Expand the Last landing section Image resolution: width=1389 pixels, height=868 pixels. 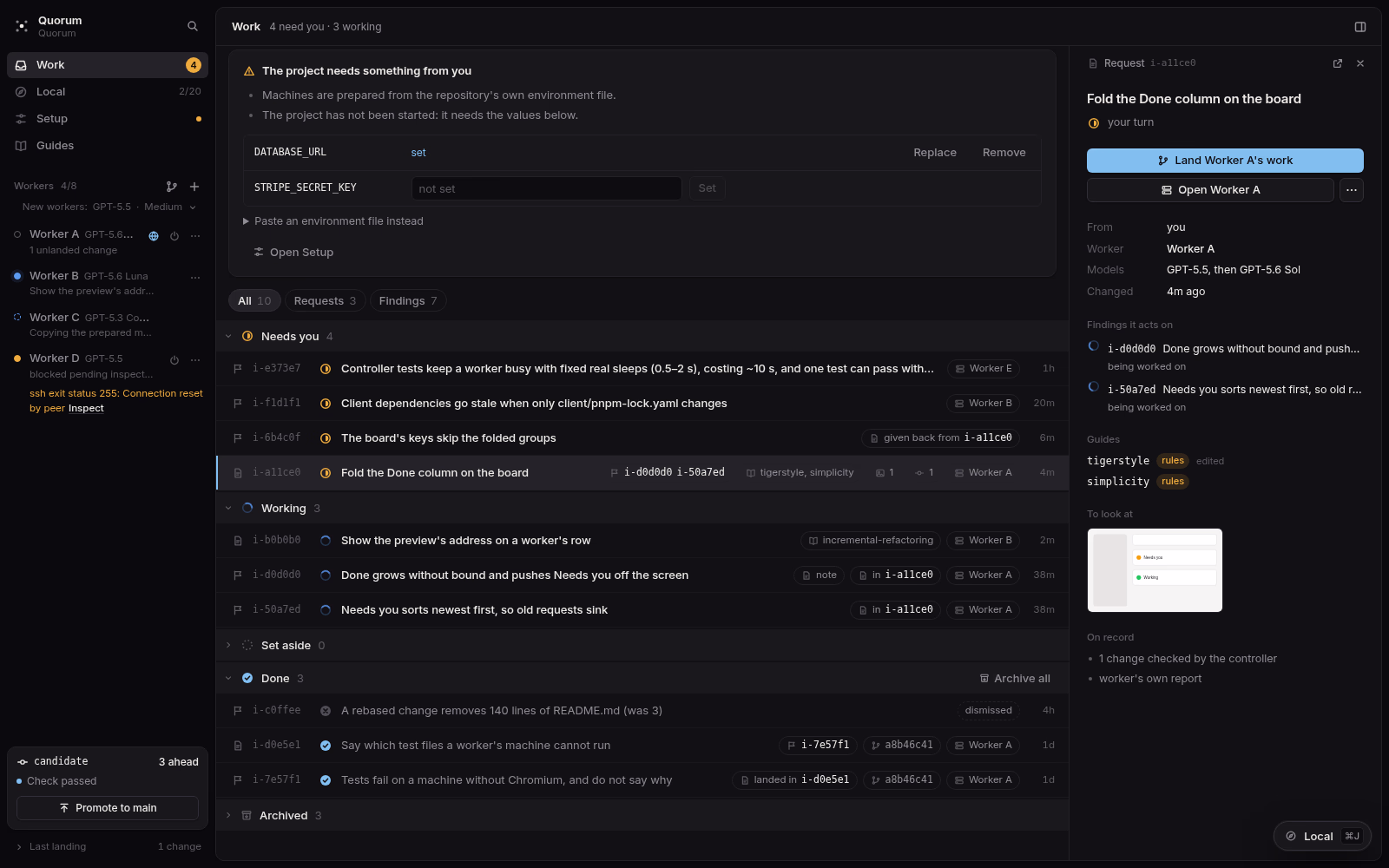[108, 846]
